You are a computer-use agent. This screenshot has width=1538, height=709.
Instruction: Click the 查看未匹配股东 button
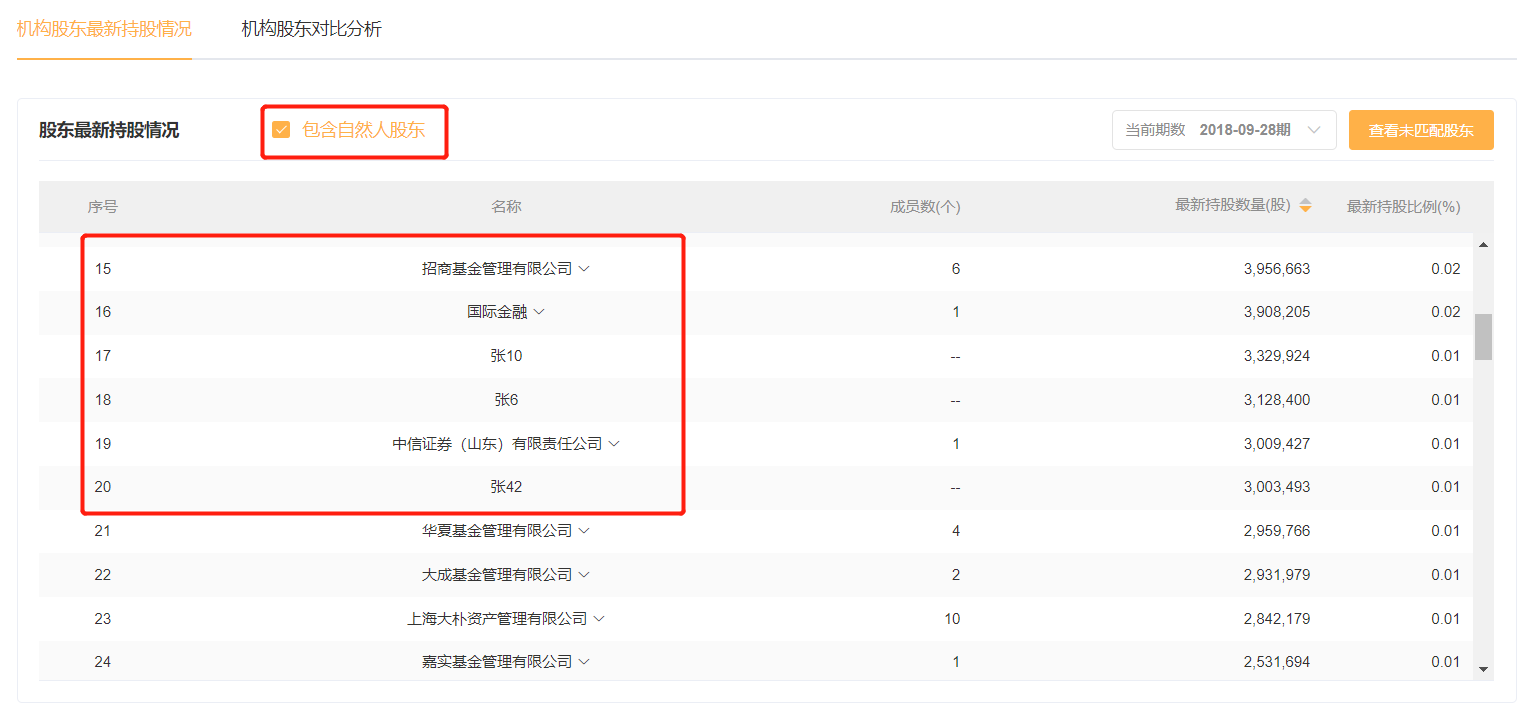(1421, 130)
